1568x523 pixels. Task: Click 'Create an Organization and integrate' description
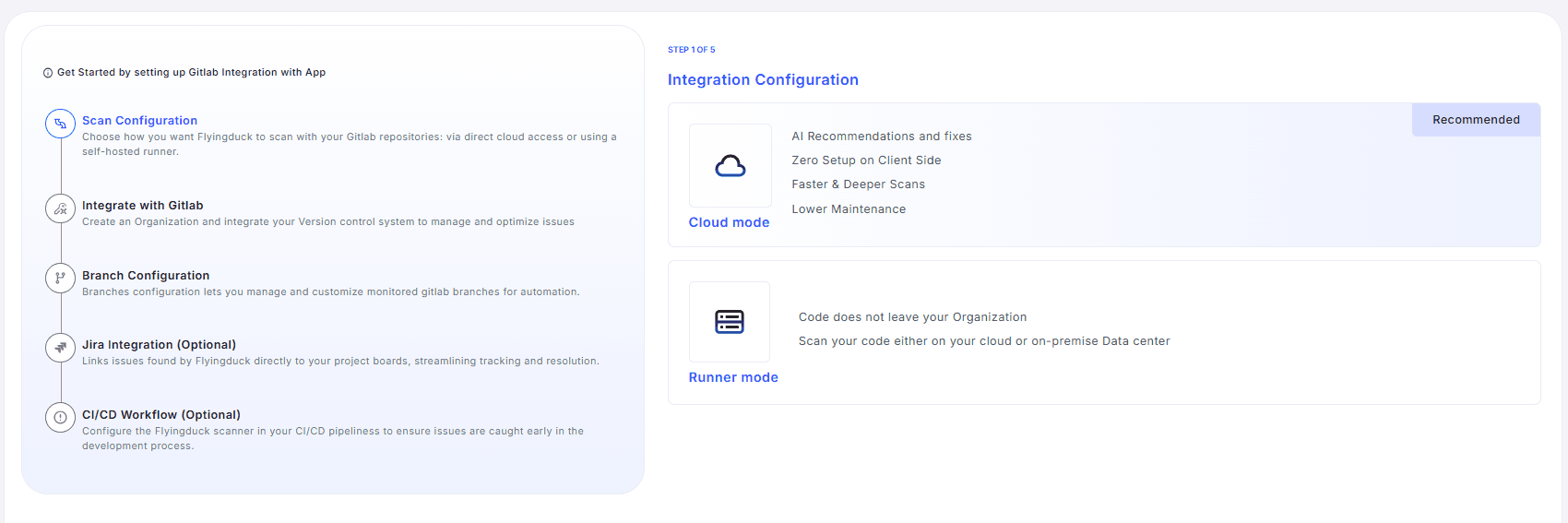click(x=327, y=221)
